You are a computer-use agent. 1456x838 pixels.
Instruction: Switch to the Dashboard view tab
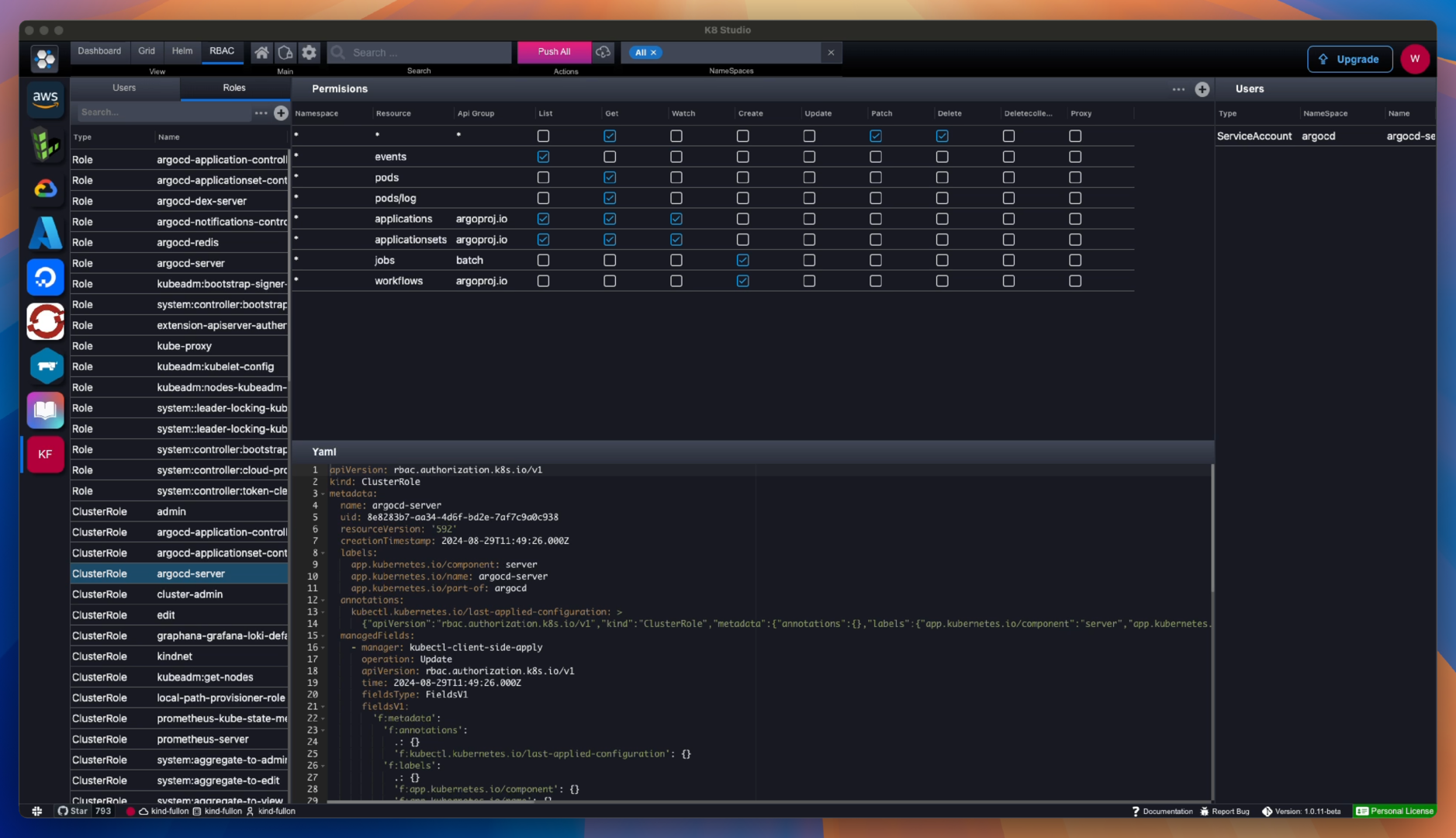pos(99,51)
